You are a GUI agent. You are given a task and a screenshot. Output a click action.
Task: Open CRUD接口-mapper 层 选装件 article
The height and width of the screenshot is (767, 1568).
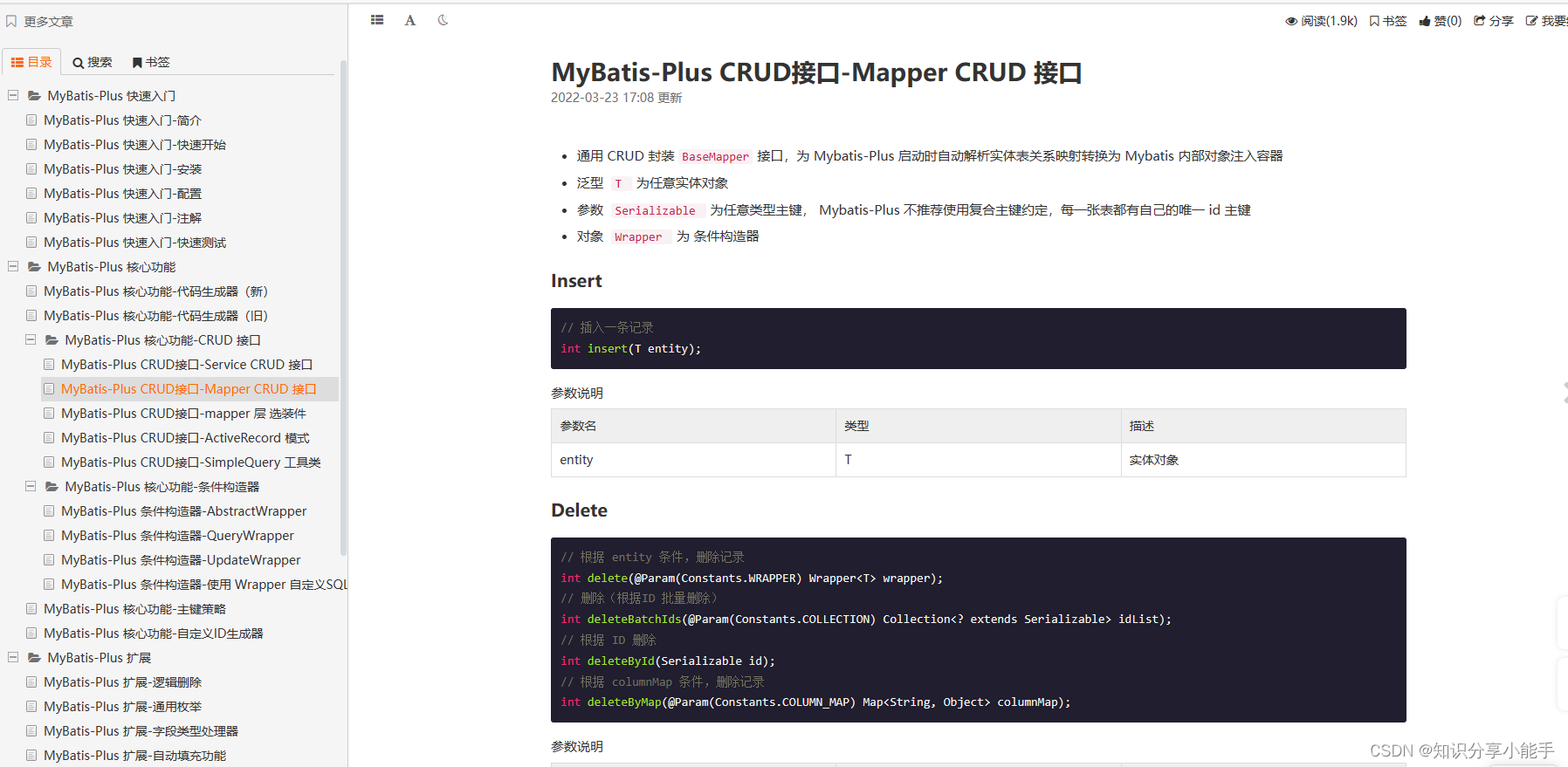pyautogui.click(x=183, y=414)
